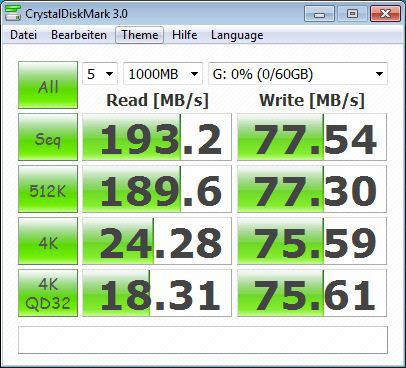Start the 512K benchmark test

click(x=48, y=189)
